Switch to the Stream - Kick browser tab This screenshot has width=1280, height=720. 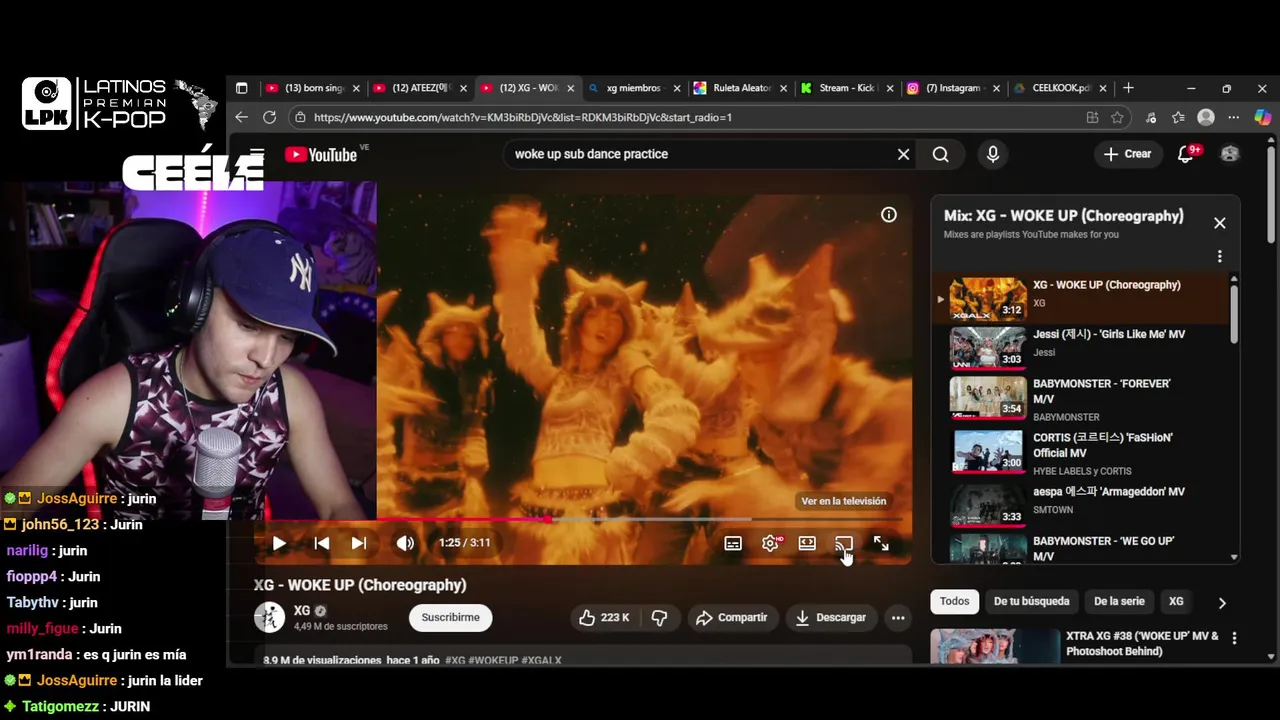coord(847,88)
